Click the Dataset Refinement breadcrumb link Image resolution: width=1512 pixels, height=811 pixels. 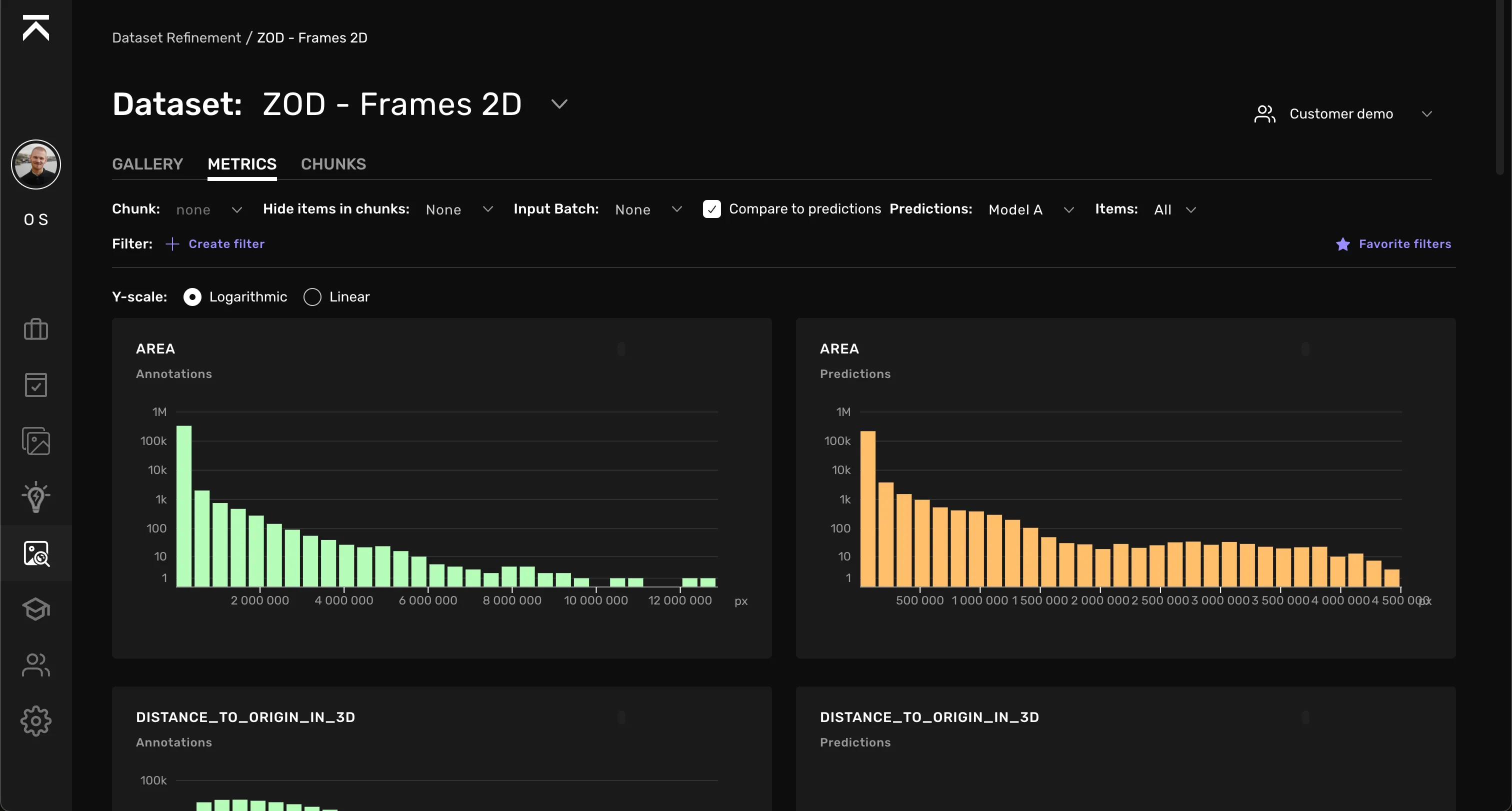(x=176, y=37)
